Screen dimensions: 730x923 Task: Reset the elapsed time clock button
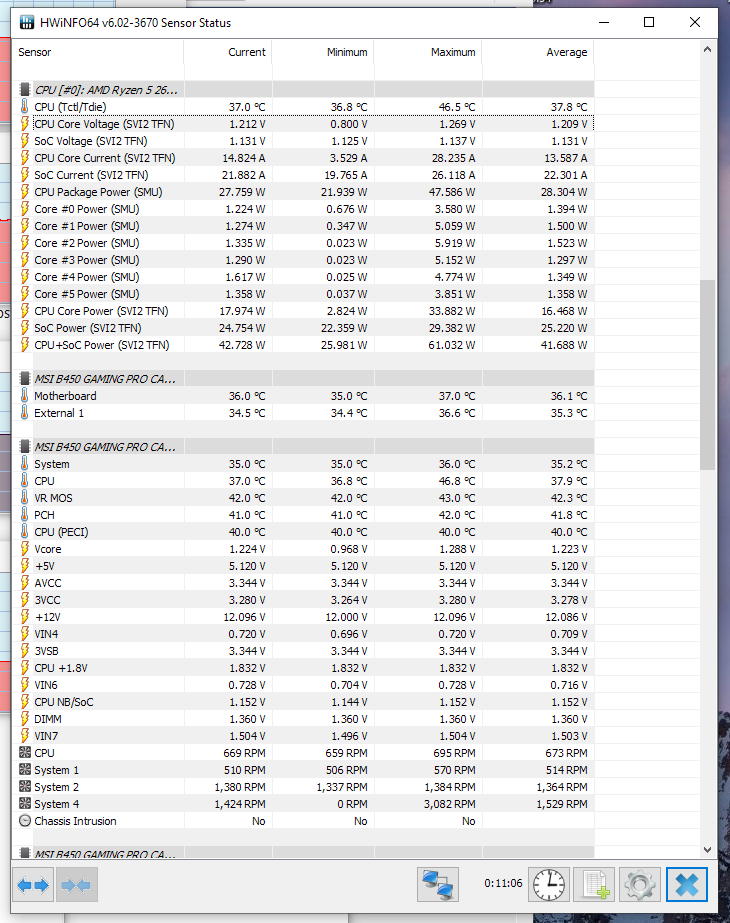[549, 885]
